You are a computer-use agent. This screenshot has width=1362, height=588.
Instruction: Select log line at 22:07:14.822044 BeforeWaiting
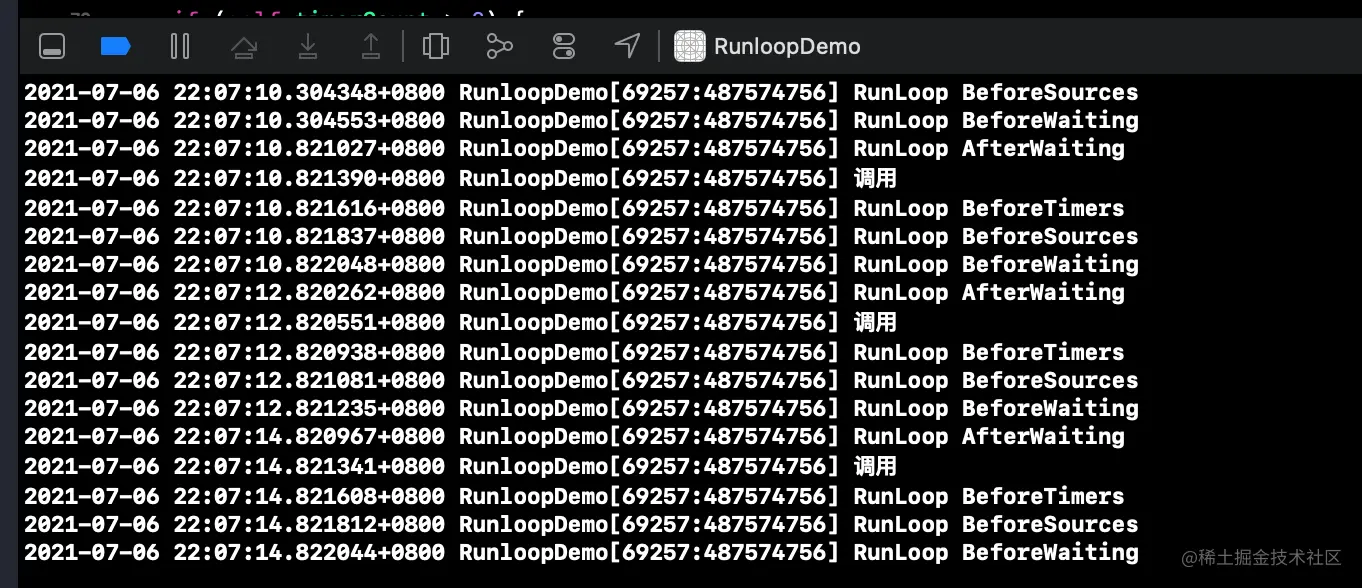pos(581,553)
